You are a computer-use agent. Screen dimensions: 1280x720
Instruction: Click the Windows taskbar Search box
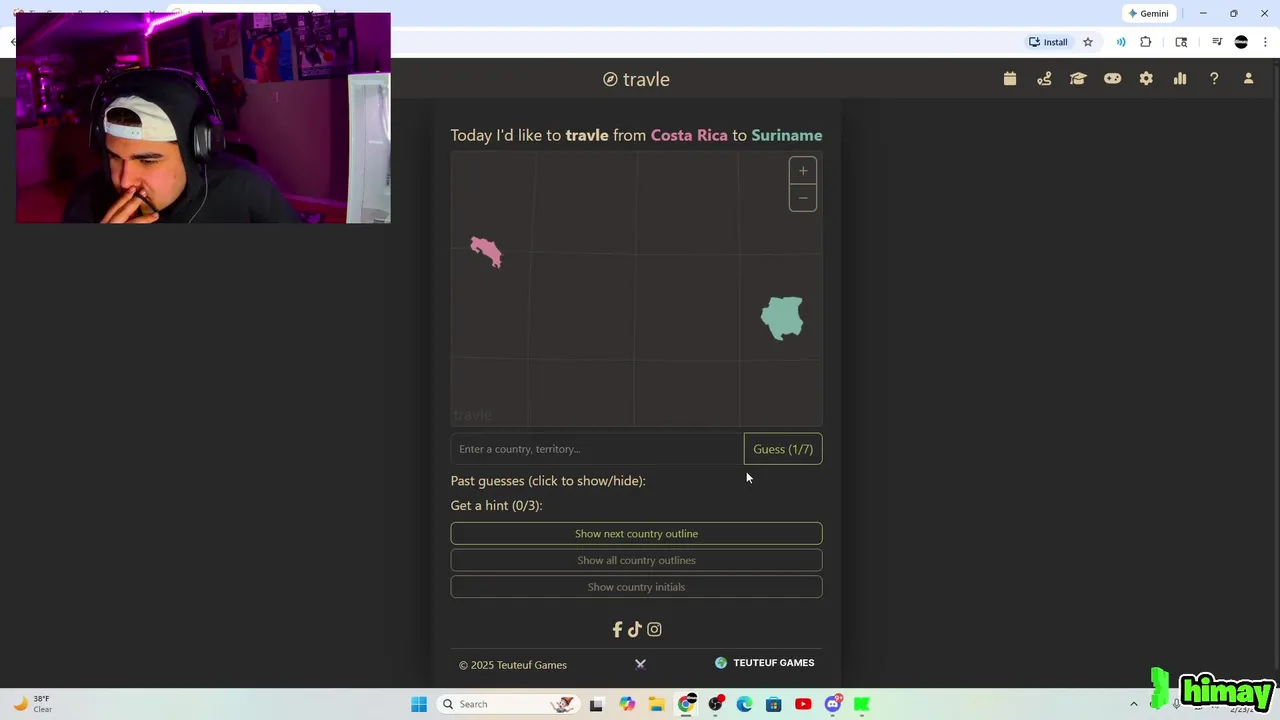click(509, 704)
